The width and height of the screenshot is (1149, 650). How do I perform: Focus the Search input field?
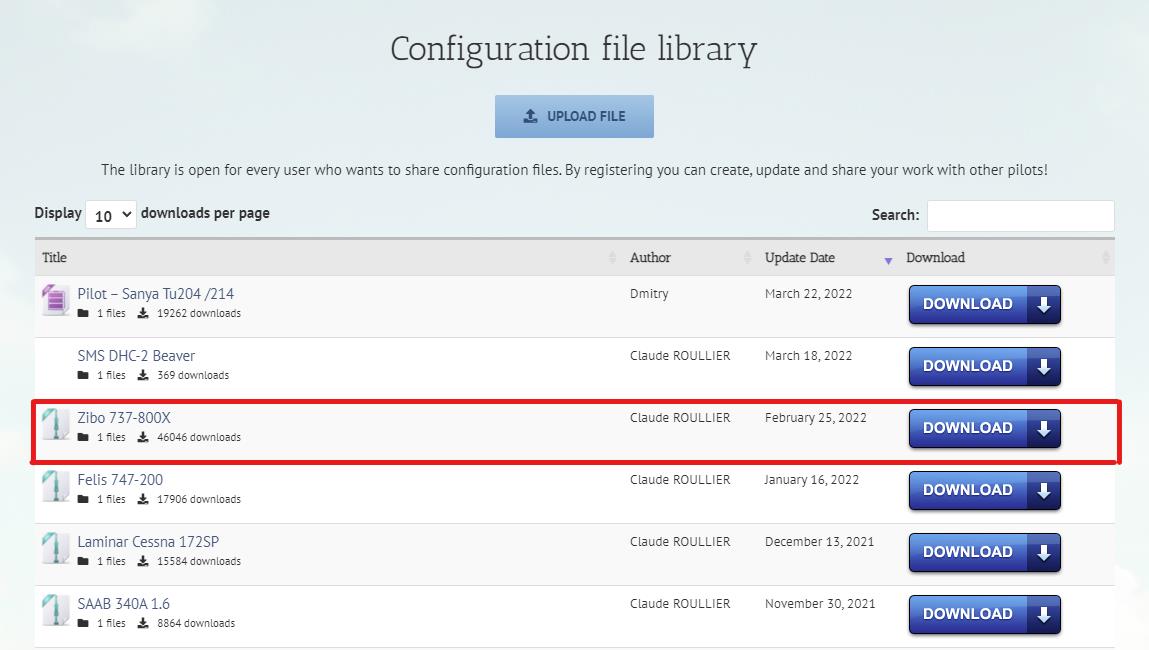[1020, 215]
